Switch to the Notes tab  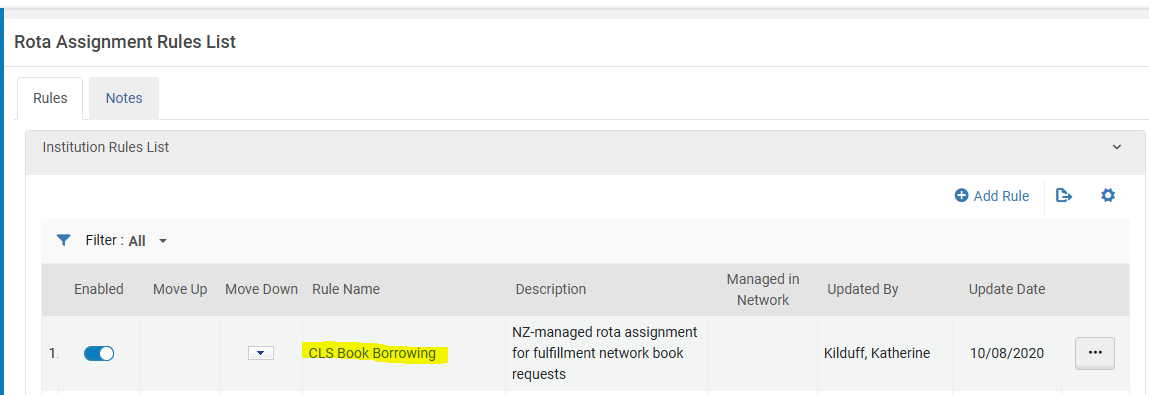pos(124,98)
